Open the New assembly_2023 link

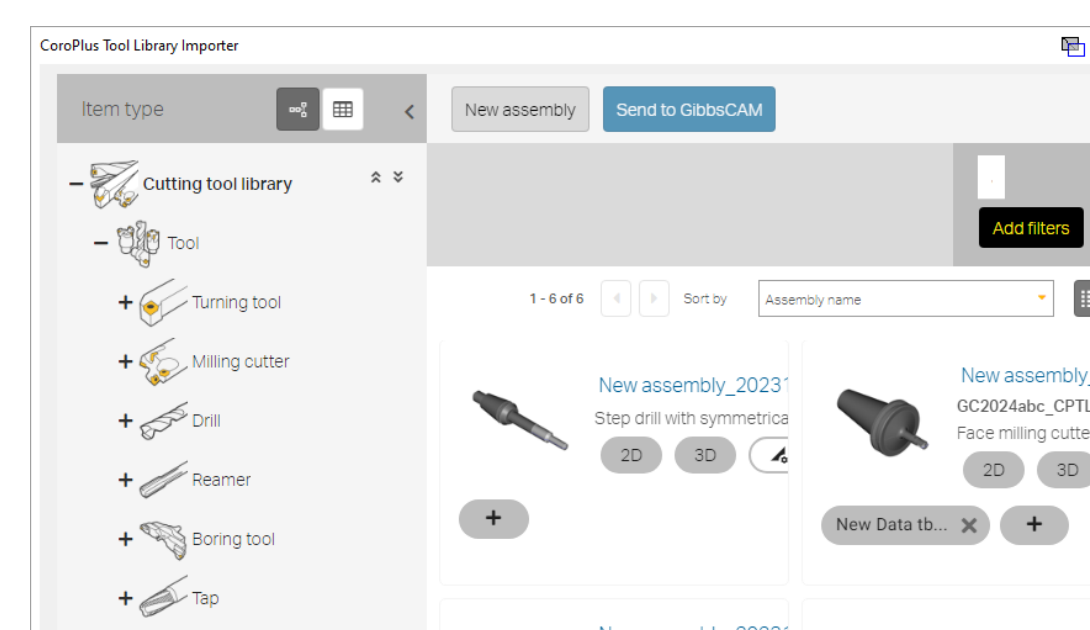[x=693, y=385]
